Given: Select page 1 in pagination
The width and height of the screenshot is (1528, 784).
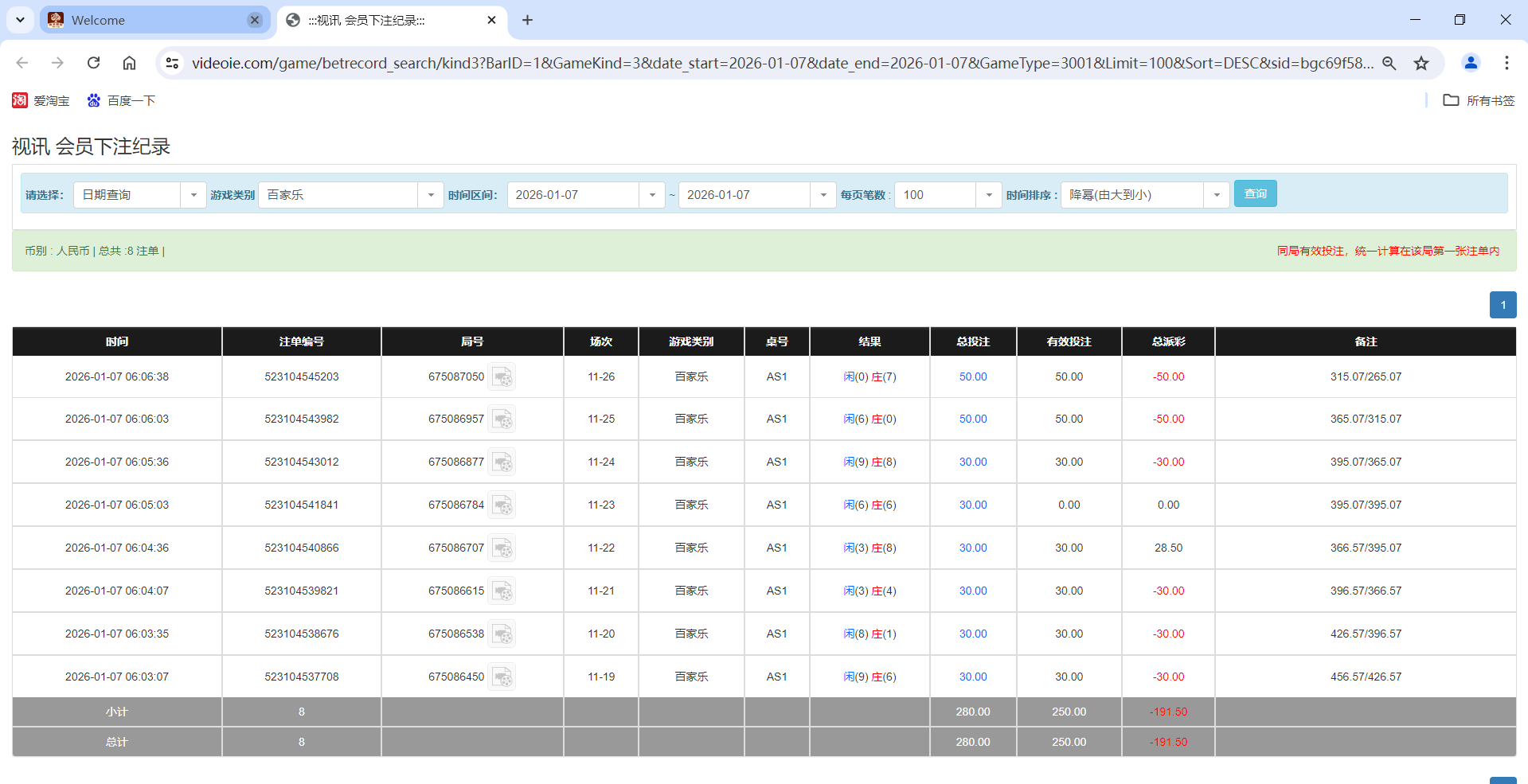Looking at the screenshot, I should pyautogui.click(x=1503, y=305).
